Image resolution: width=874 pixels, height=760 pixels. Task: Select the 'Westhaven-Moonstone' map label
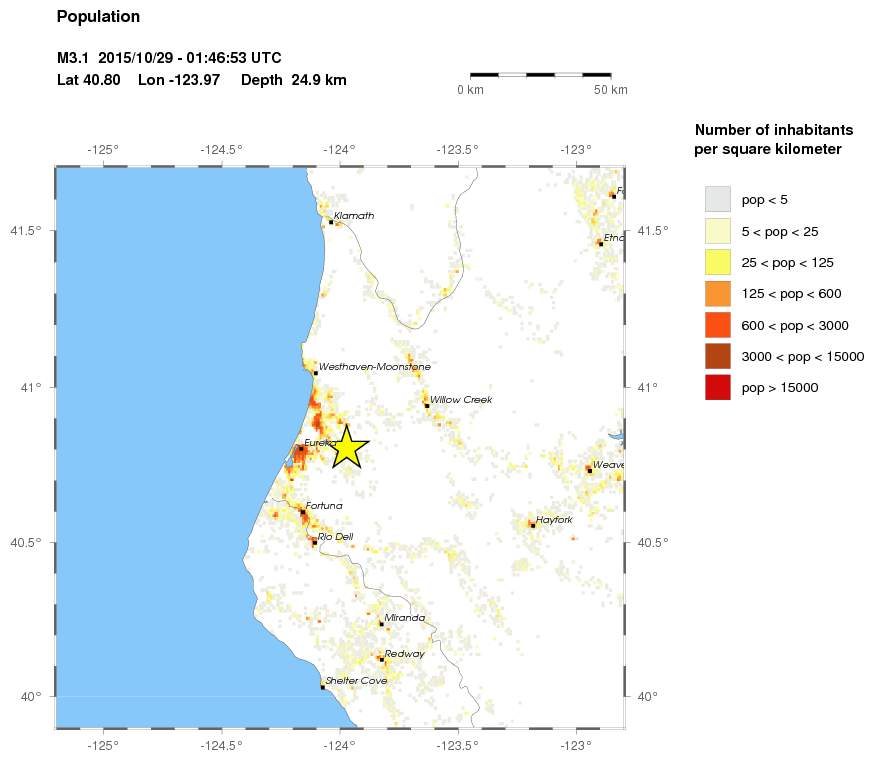click(x=375, y=367)
